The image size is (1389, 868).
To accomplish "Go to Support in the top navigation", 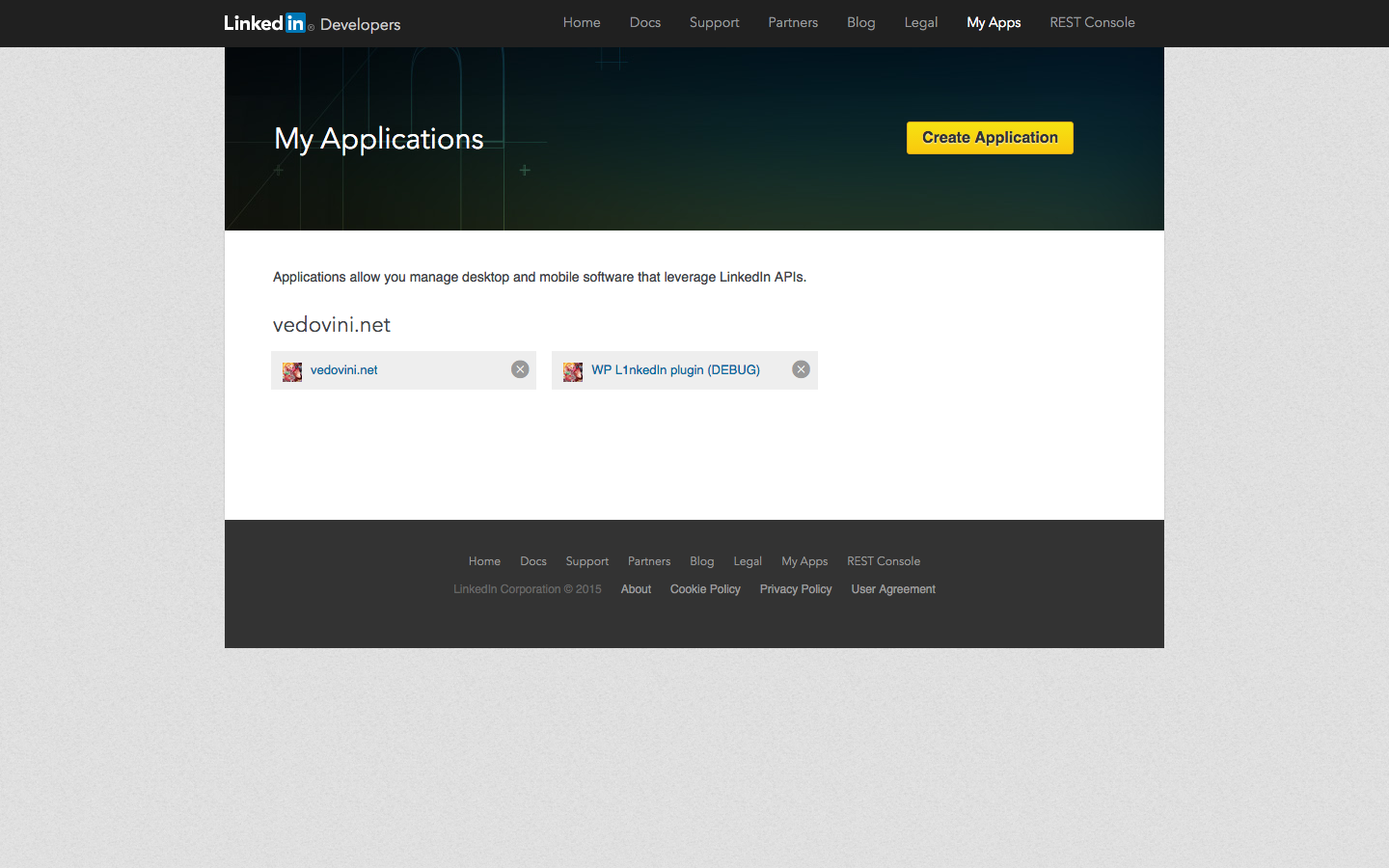I will [714, 22].
